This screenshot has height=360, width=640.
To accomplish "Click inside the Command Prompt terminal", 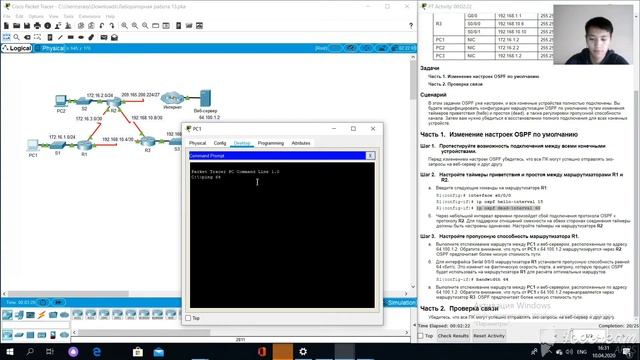I will (282, 235).
